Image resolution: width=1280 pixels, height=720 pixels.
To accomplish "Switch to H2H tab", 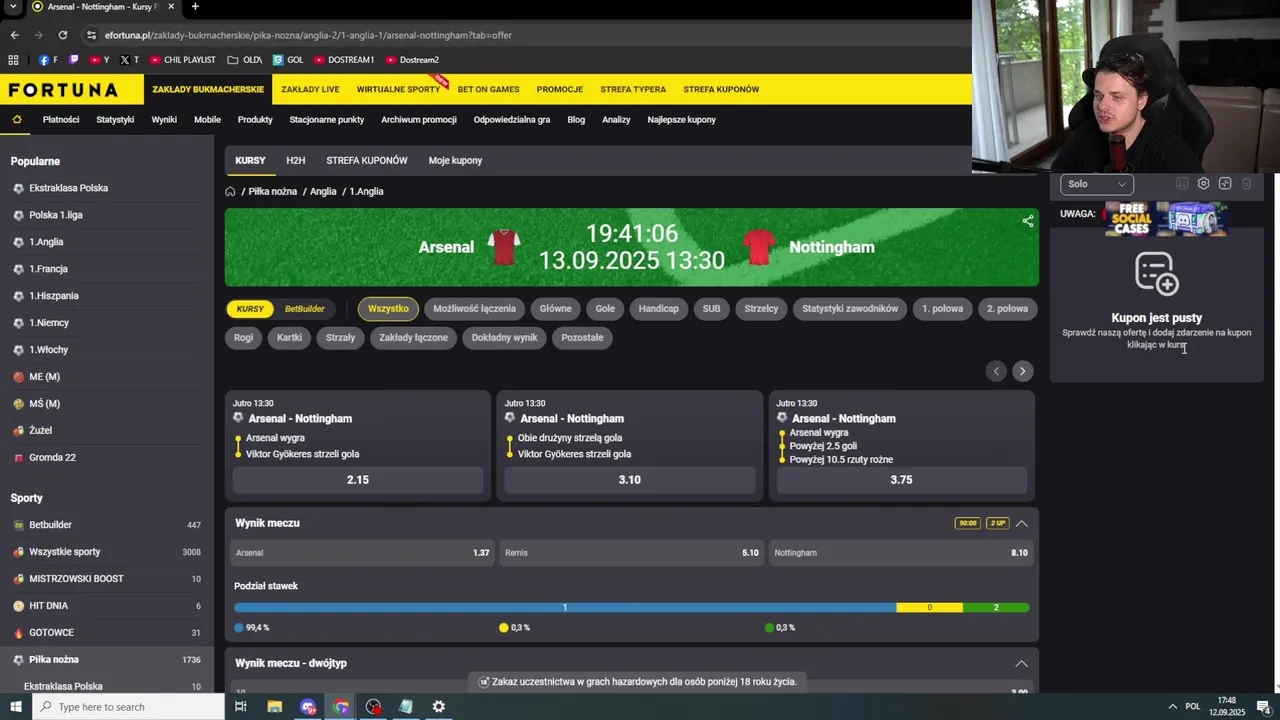I will click(x=295, y=161).
